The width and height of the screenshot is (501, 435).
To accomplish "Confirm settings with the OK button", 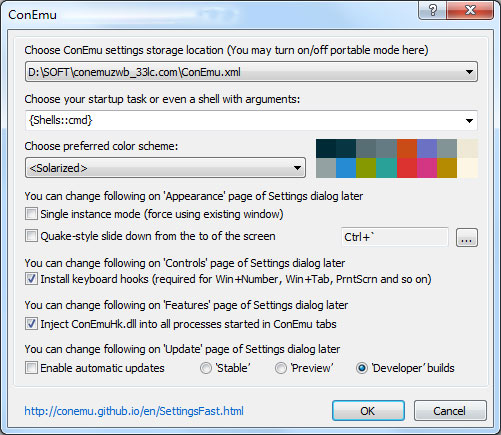I will (368, 411).
